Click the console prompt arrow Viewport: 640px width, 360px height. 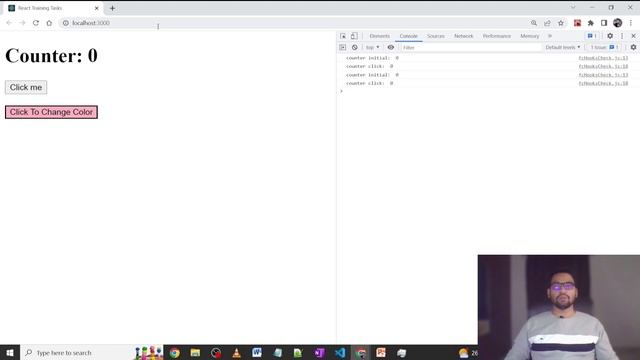point(342,91)
